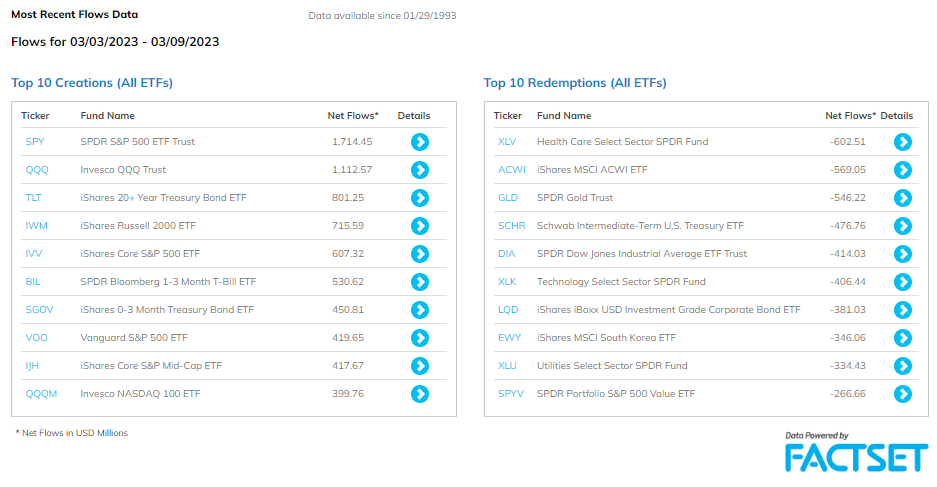
Task: Open the QQQM ticker link
Action: point(41,394)
